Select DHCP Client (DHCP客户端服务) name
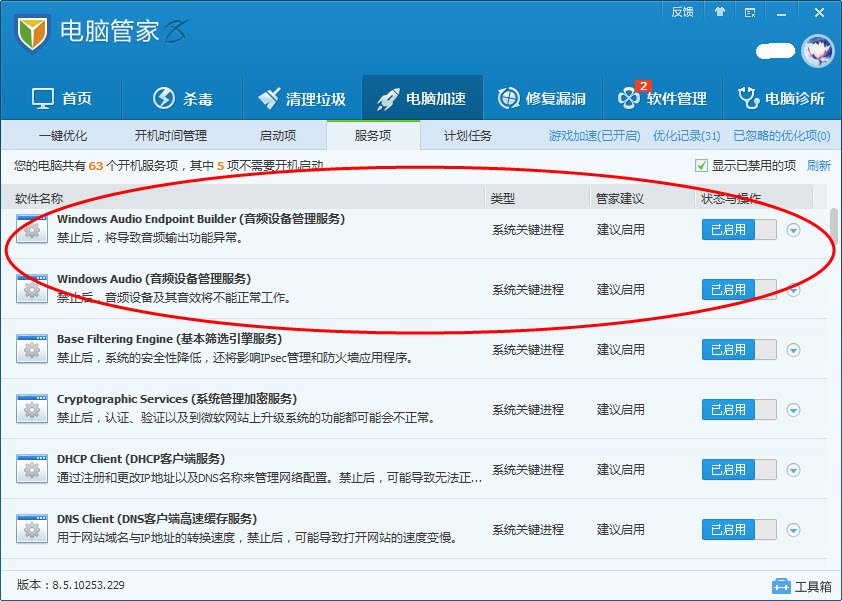This screenshot has width=842, height=601. (x=141, y=459)
